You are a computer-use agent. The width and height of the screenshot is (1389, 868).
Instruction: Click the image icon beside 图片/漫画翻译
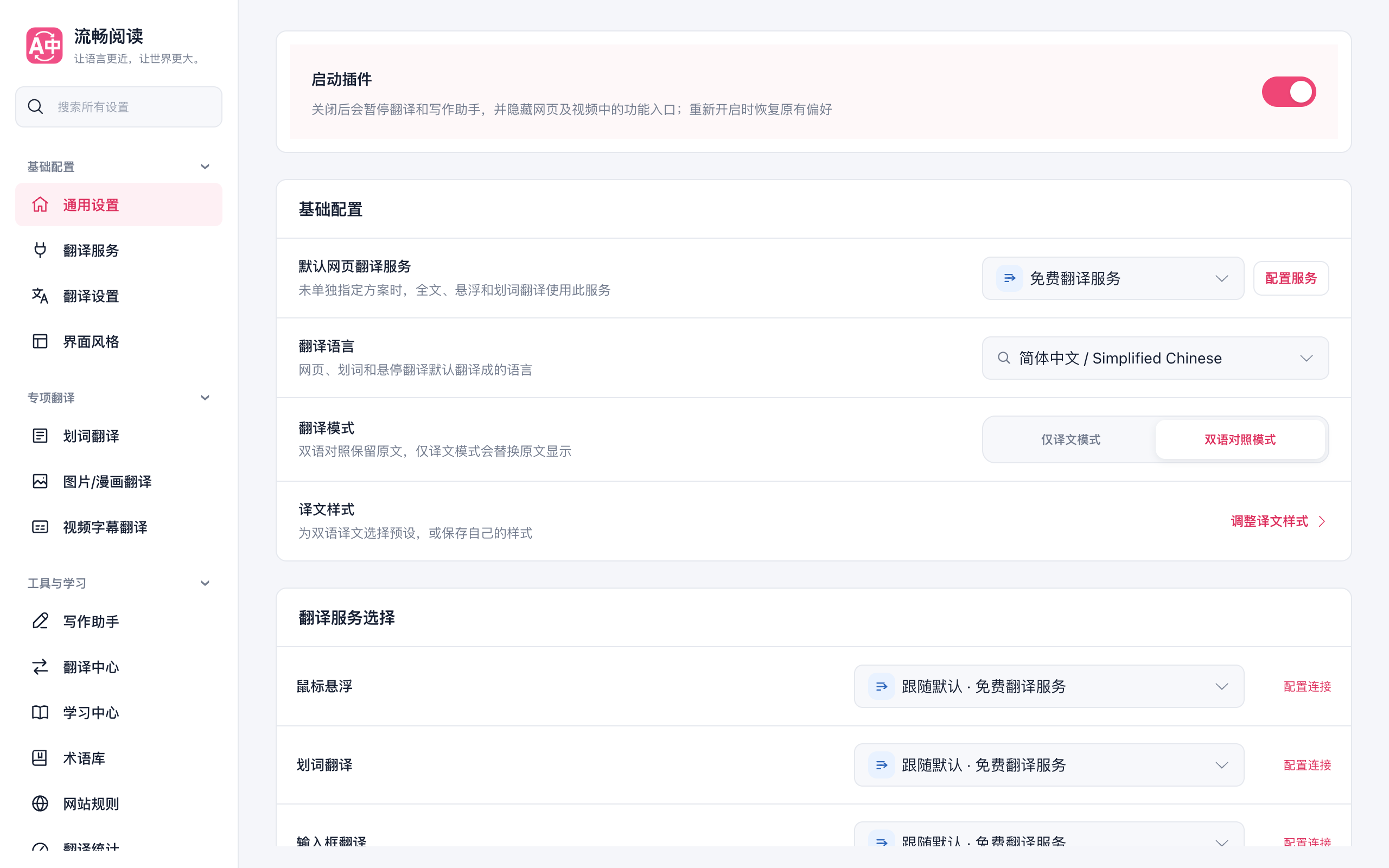[40, 481]
